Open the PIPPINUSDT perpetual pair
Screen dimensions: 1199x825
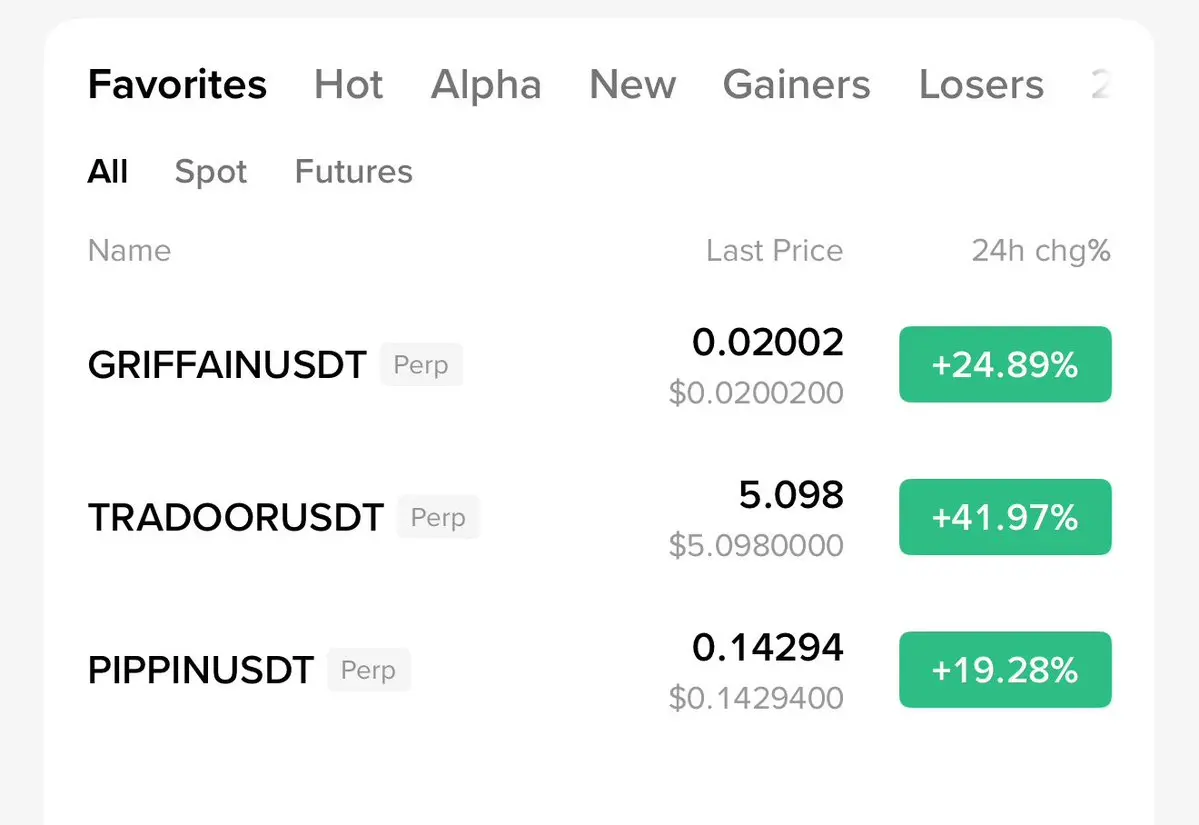(201, 670)
